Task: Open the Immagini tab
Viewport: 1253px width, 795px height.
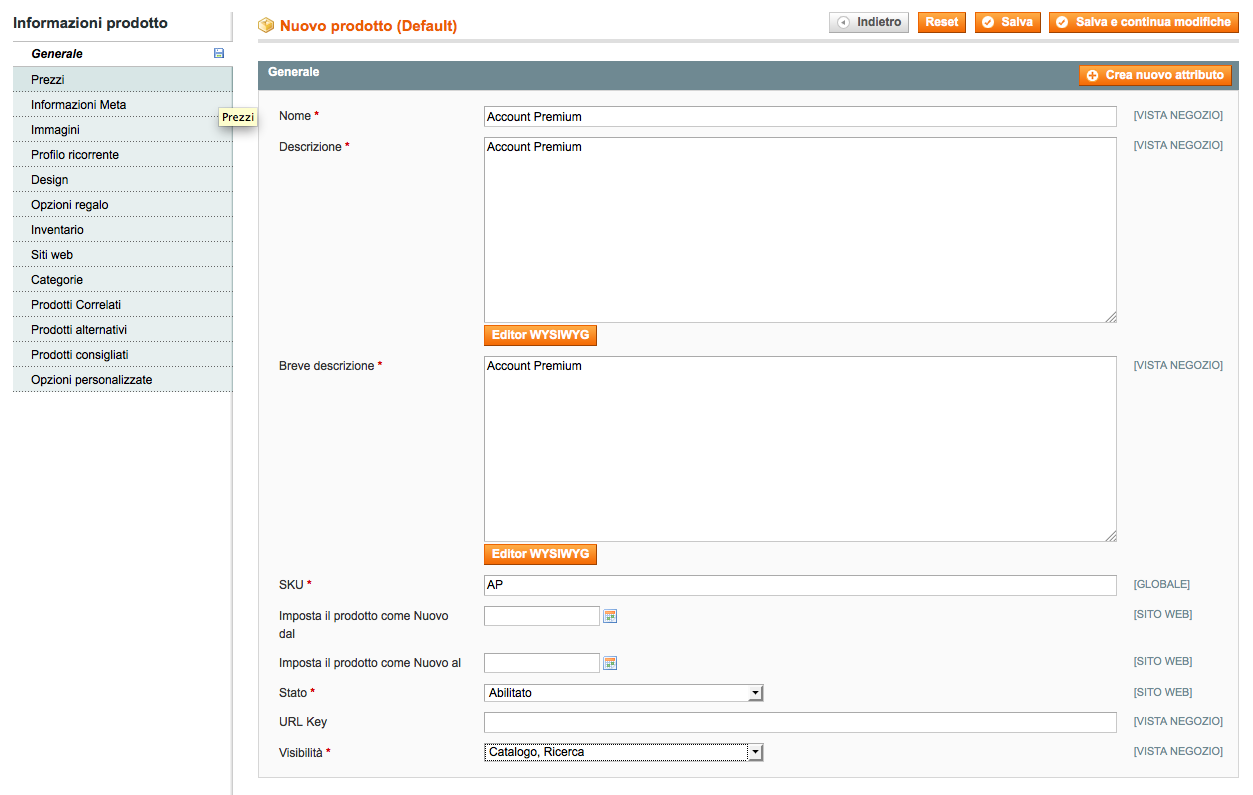Action: [55, 130]
